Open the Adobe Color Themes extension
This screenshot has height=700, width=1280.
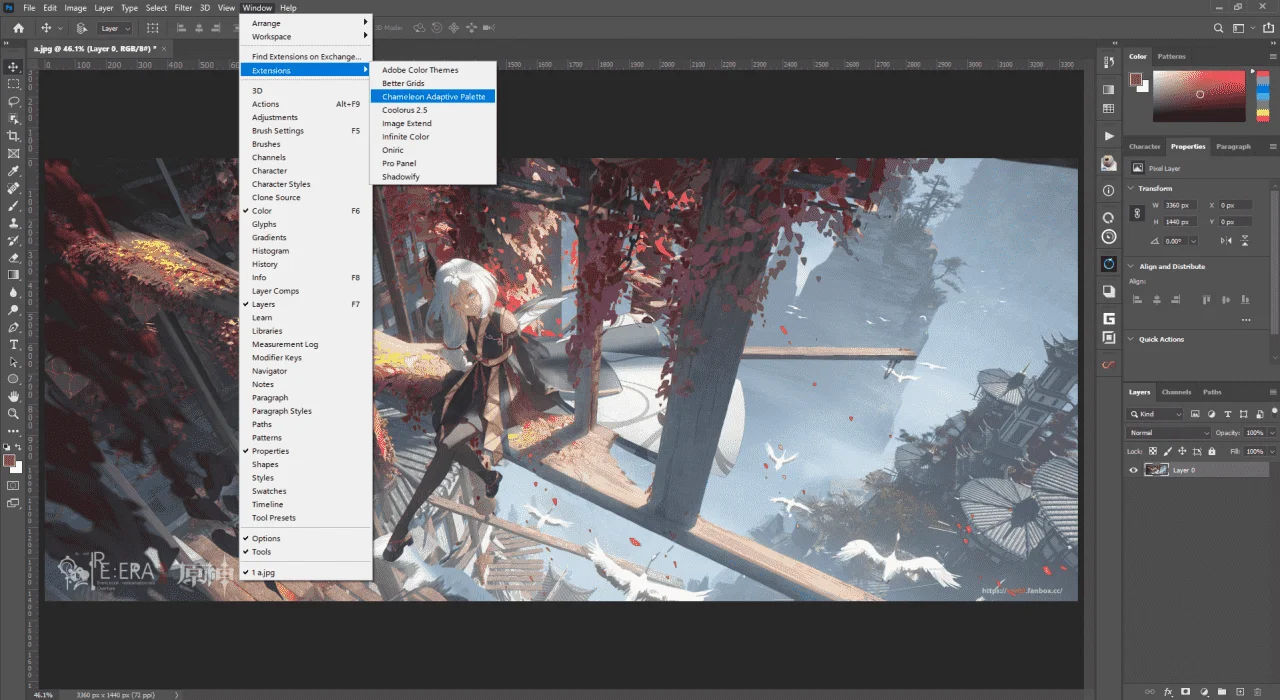point(433,70)
